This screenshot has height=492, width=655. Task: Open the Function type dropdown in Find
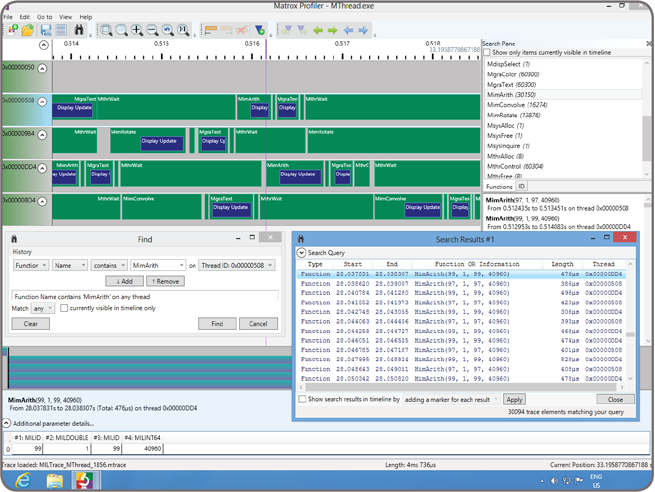pos(31,266)
